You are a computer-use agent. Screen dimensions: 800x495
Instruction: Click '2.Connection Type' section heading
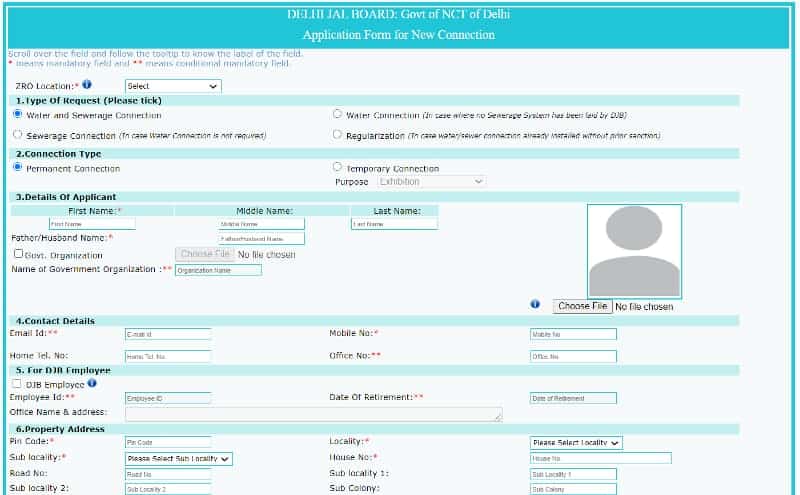[59, 154]
